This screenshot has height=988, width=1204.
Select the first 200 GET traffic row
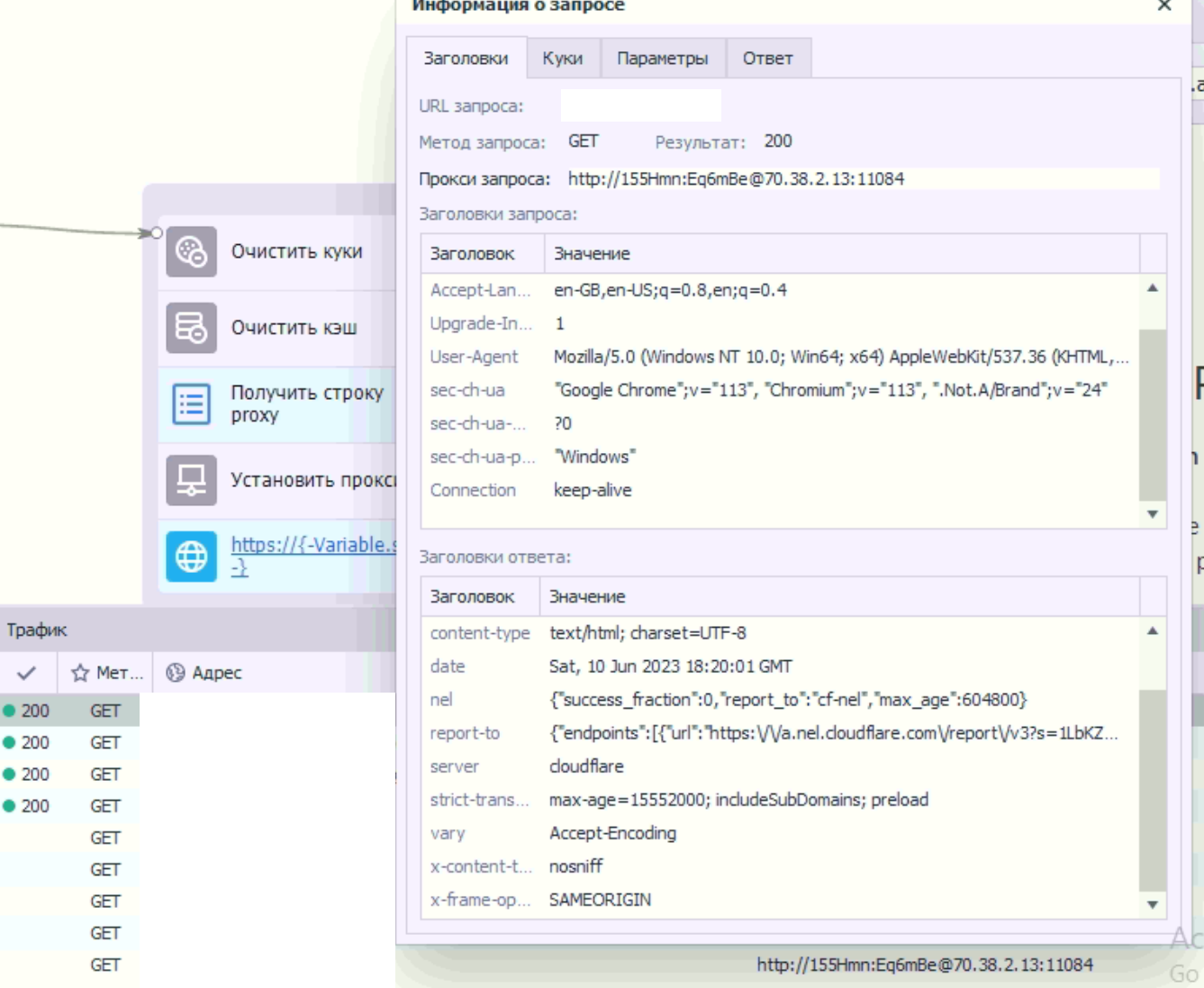point(69,711)
